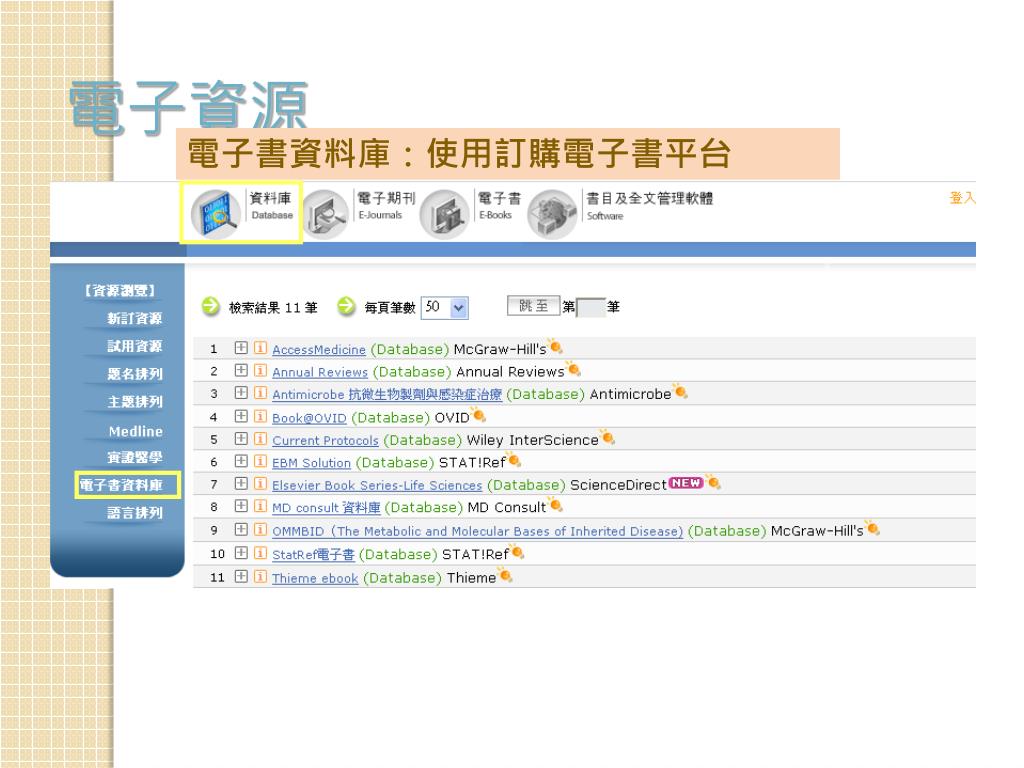This screenshot has height=768, width=1024.
Task: Show info icon for Annual Reviews
Action: (x=260, y=370)
